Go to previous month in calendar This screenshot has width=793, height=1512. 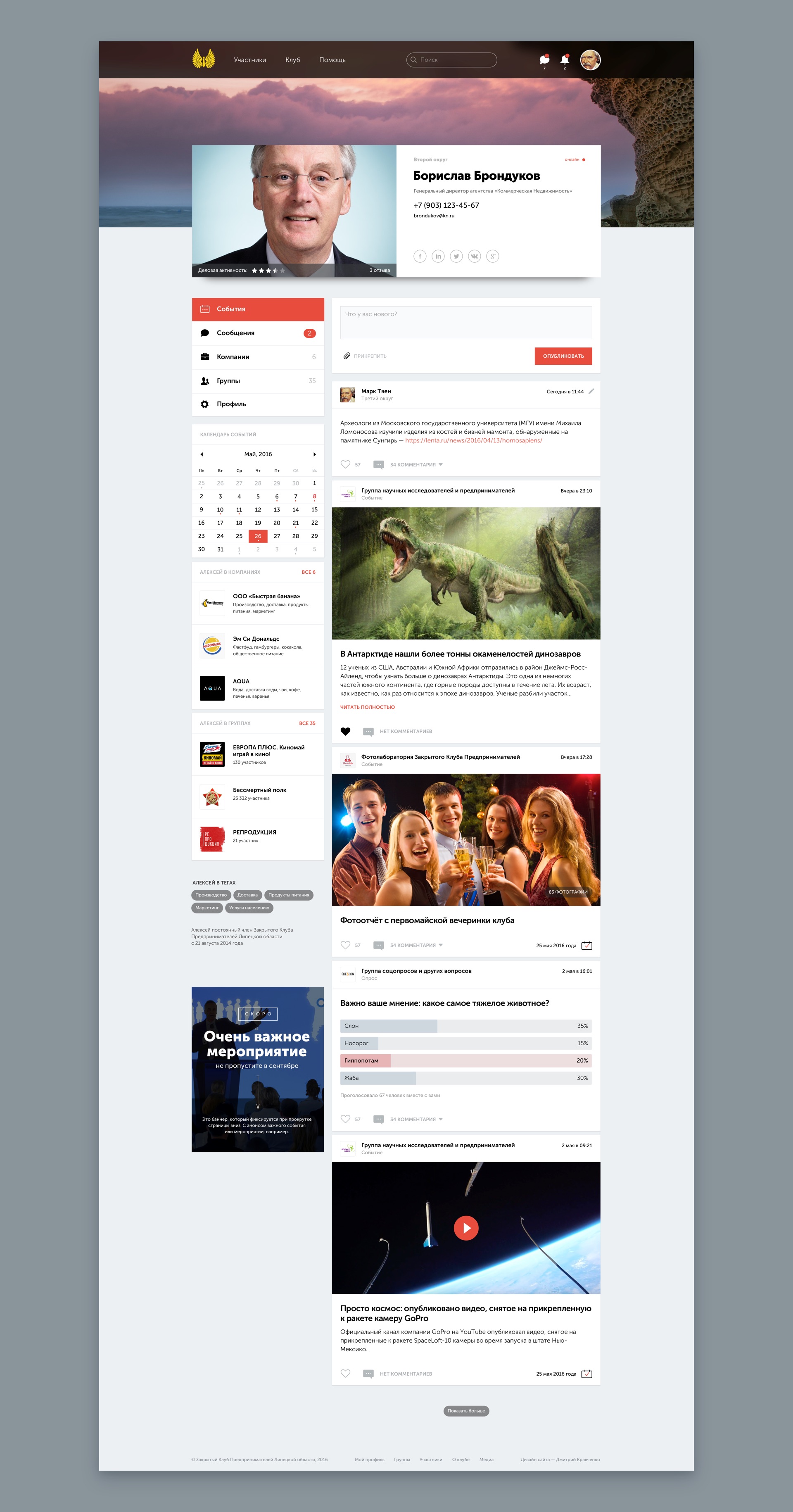pos(201,454)
